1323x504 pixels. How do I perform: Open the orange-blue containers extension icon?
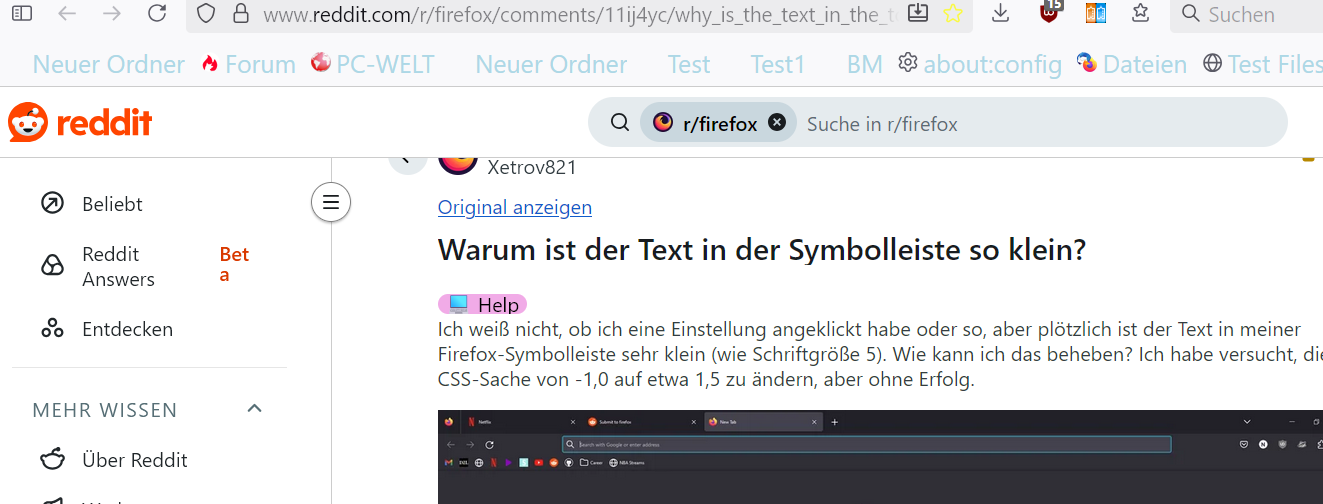(1096, 13)
